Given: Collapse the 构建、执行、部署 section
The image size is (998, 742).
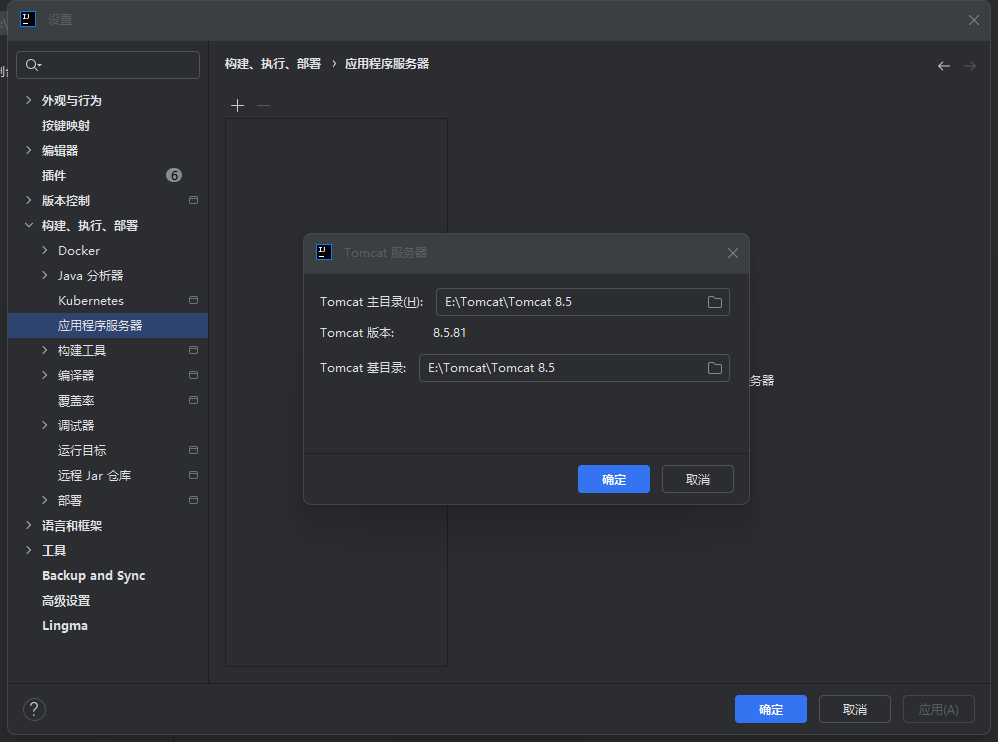Looking at the screenshot, I should coord(29,226).
